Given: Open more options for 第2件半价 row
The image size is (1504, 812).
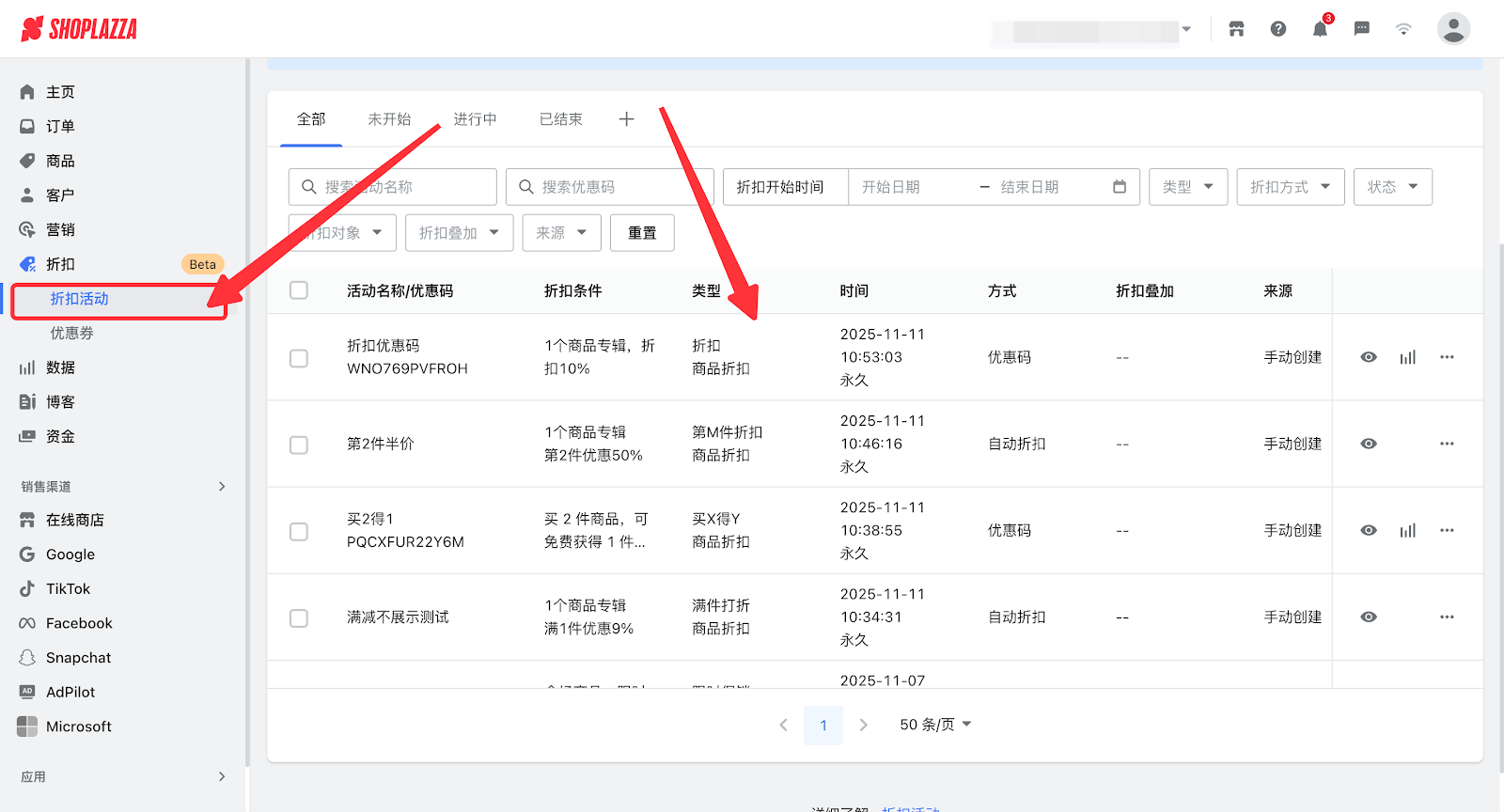Looking at the screenshot, I should point(1447,444).
